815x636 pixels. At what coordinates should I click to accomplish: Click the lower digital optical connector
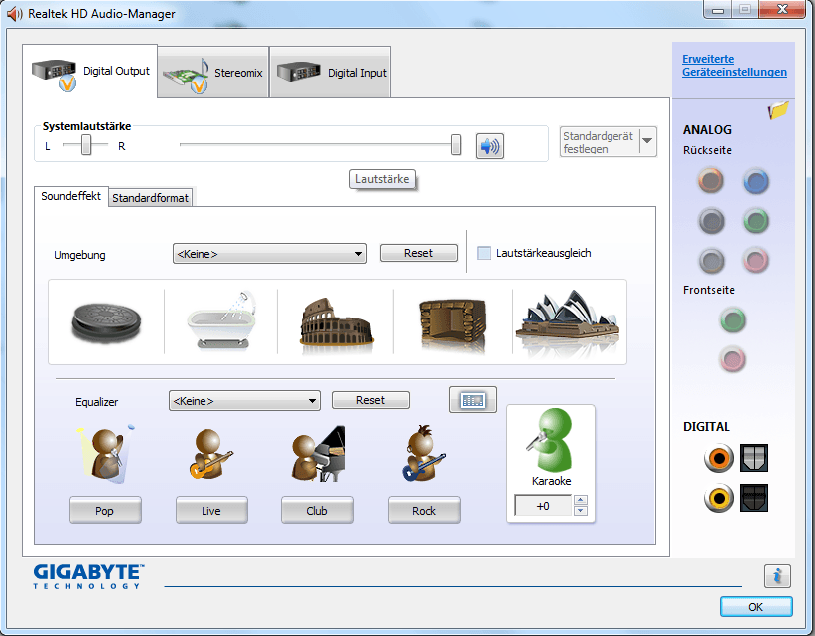point(754,498)
